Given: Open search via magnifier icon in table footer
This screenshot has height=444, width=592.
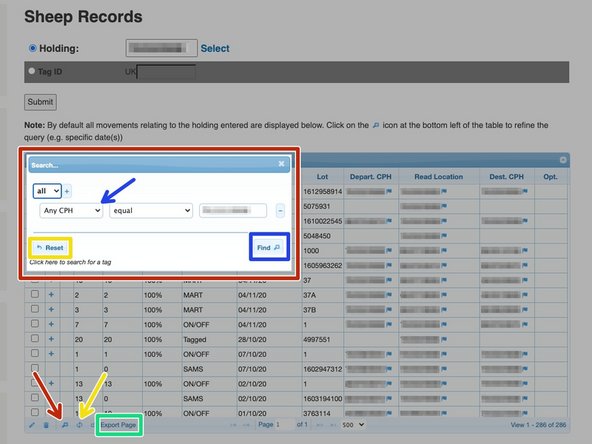Looking at the screenshot, I should pos(65,425).
